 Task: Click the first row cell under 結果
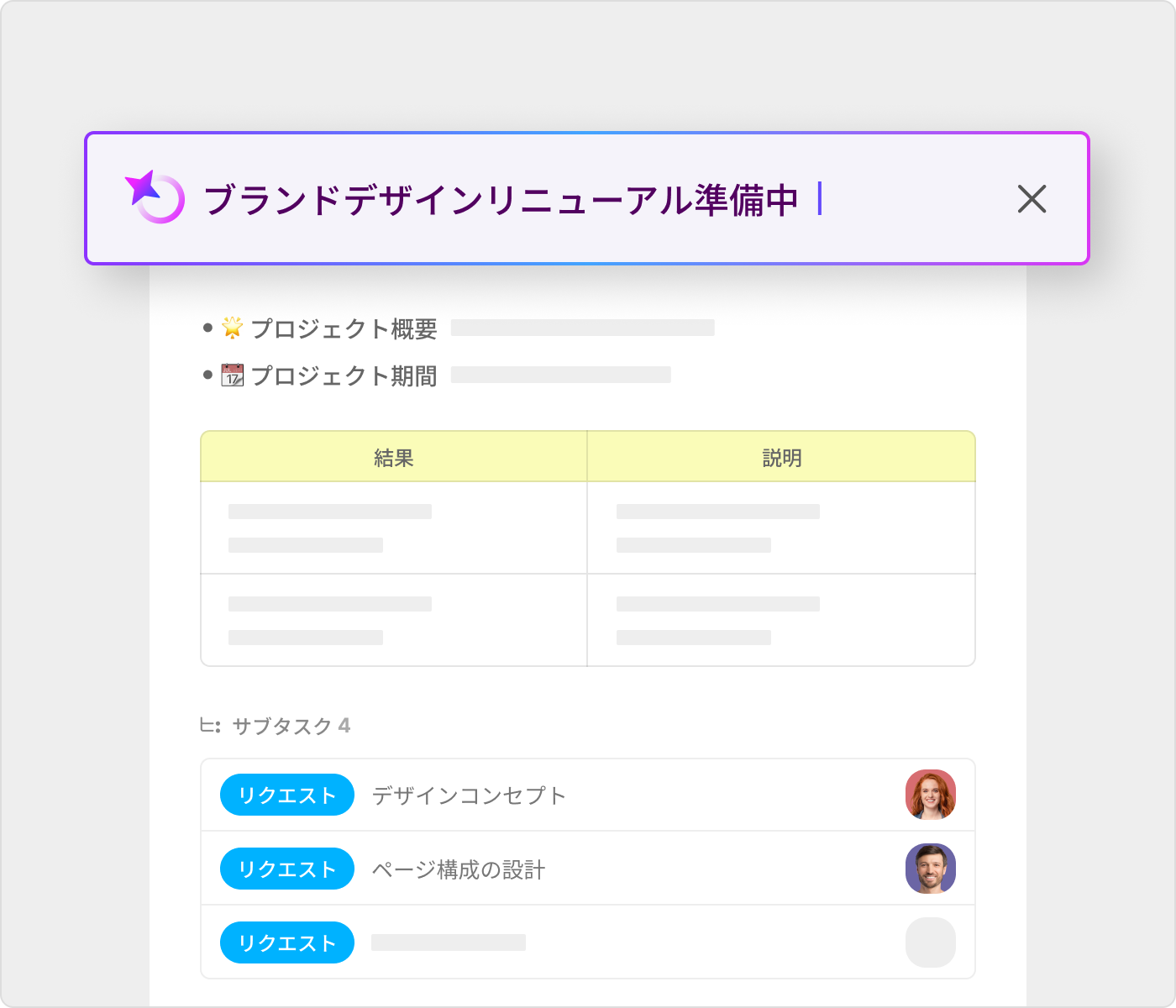(x=394, y=528)
